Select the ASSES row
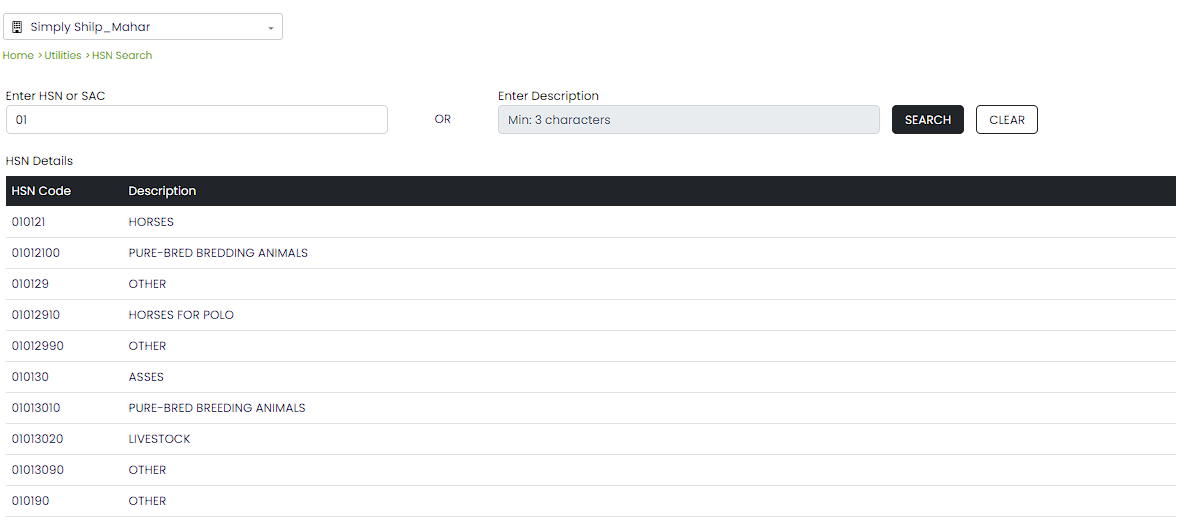 tap(146, 377)
